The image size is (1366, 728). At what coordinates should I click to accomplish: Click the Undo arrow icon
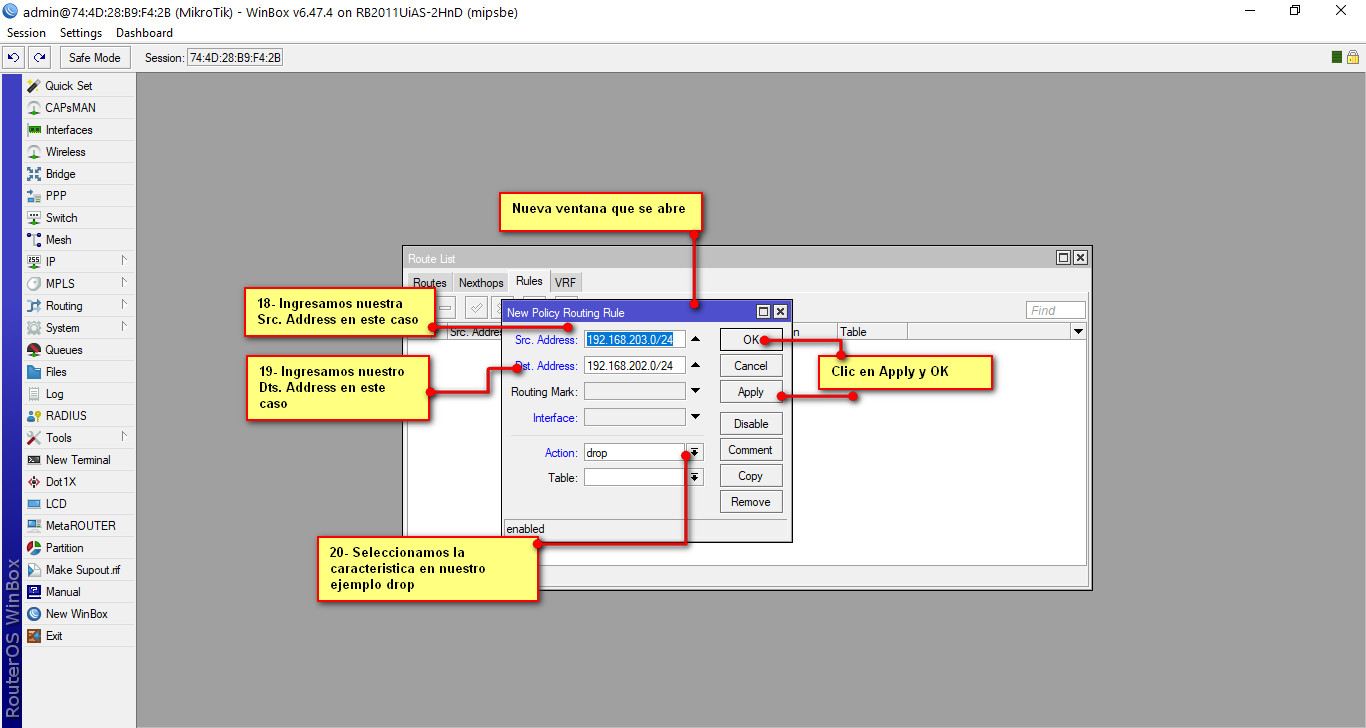[x=15, y=58]
